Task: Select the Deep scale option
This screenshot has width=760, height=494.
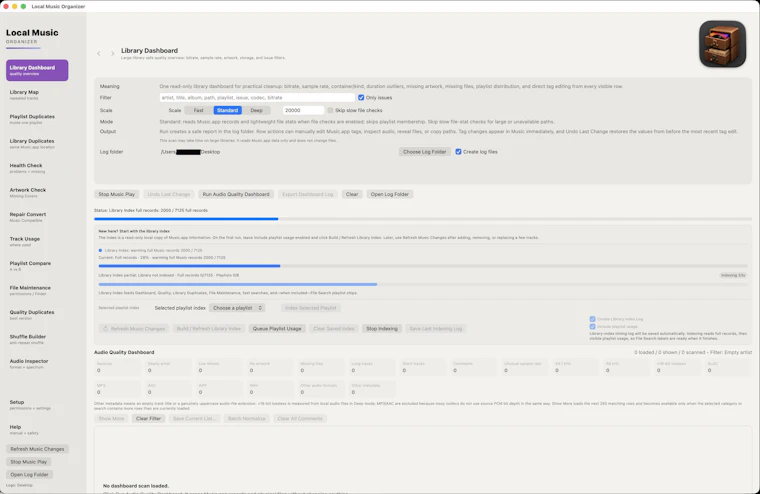Action: point(256,111)
